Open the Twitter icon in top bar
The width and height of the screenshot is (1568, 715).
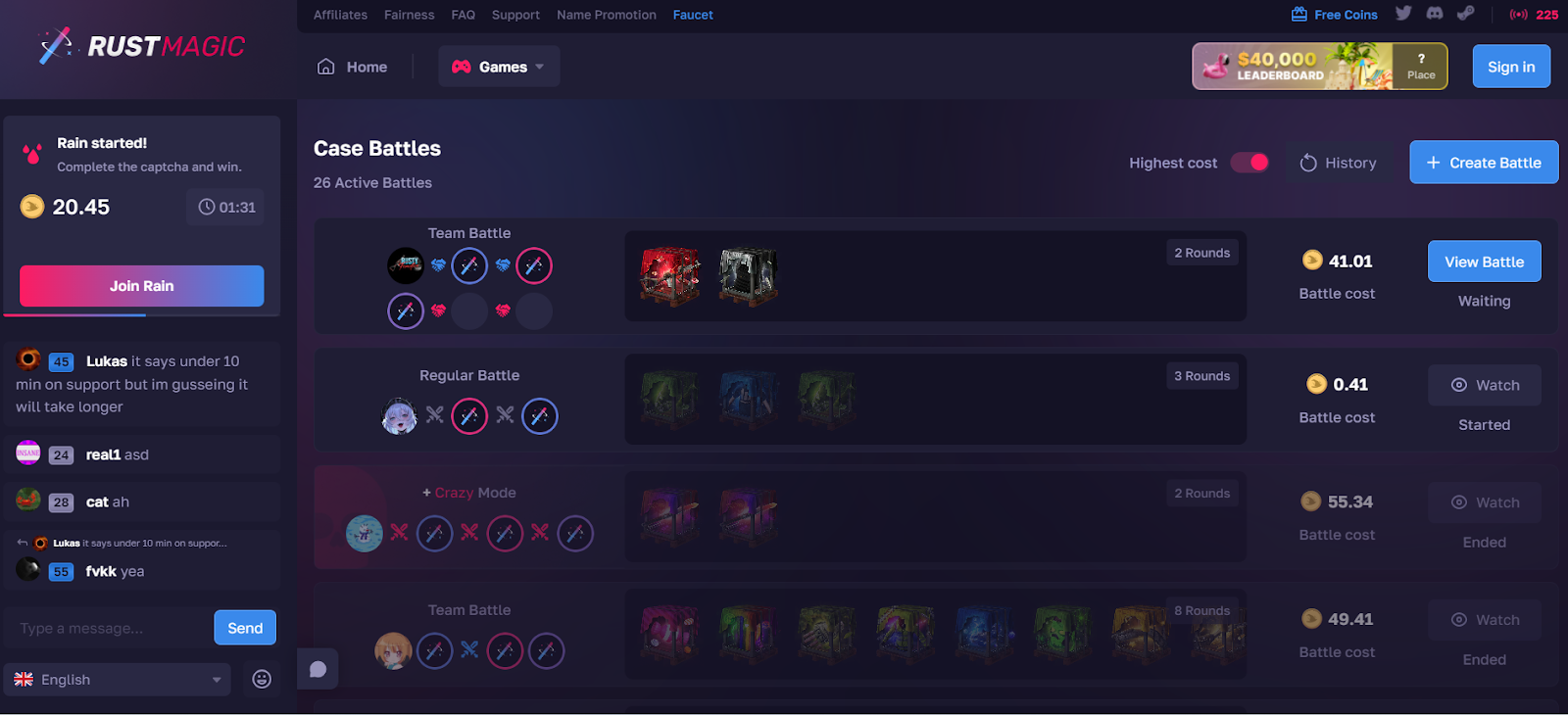(x=1403, y=14)
